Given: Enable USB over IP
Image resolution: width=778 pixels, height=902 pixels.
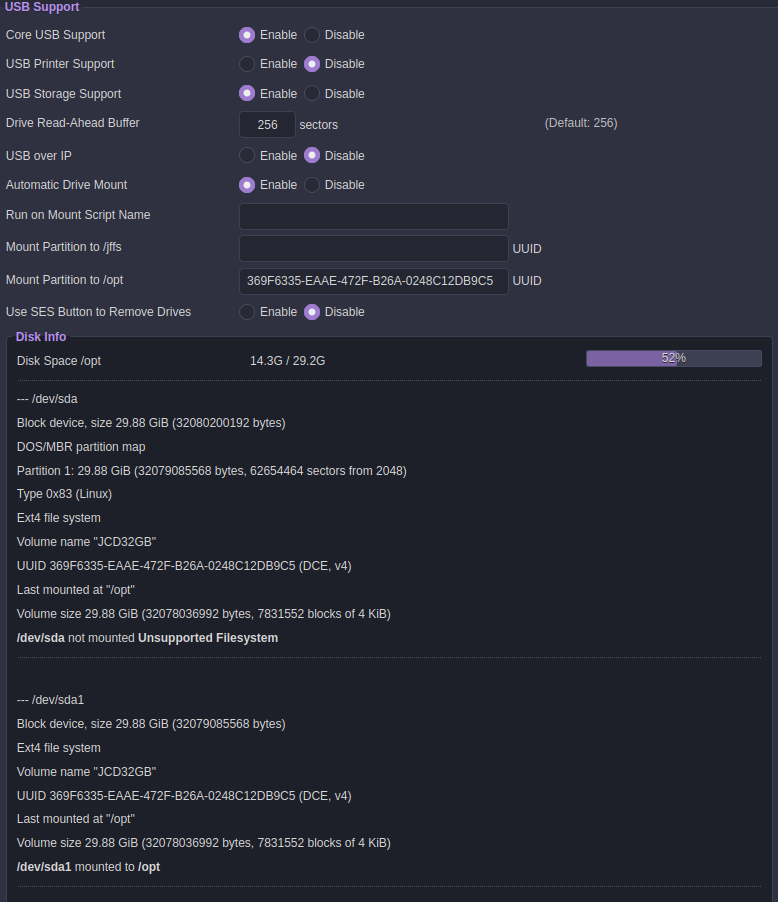Looking at the screenshot, I should (247, 155).
